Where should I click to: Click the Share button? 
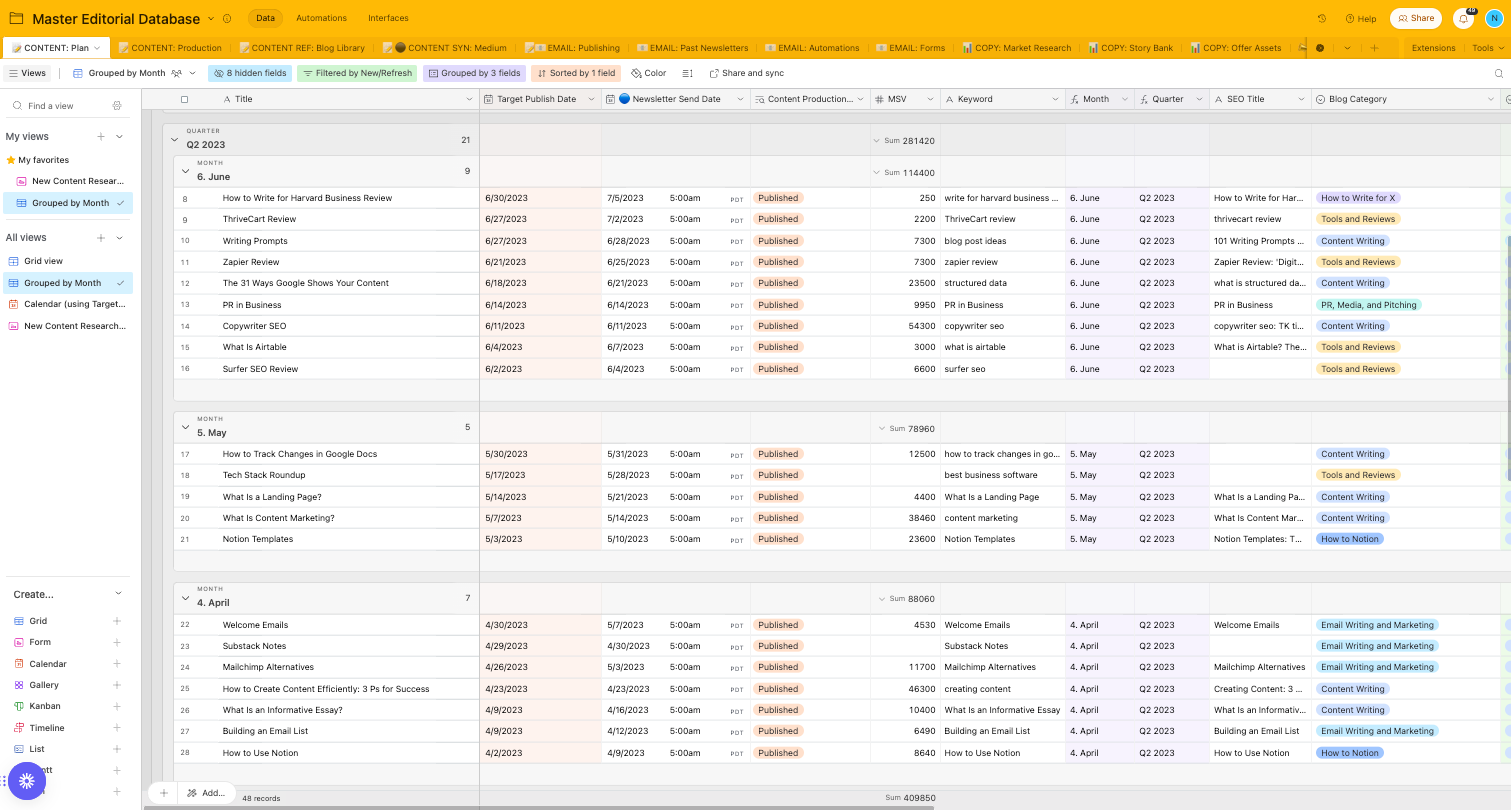coord(1415,18)
